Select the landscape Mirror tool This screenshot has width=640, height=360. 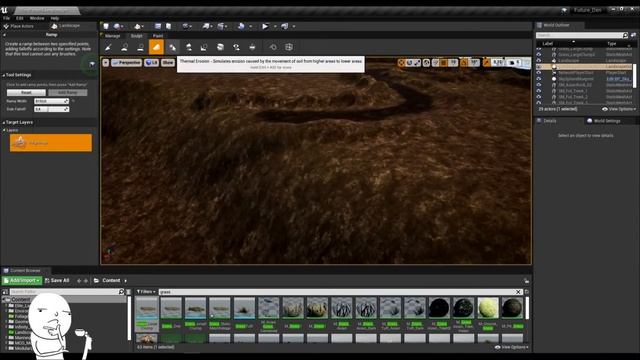pyautogui.click(x=252, y=47)
